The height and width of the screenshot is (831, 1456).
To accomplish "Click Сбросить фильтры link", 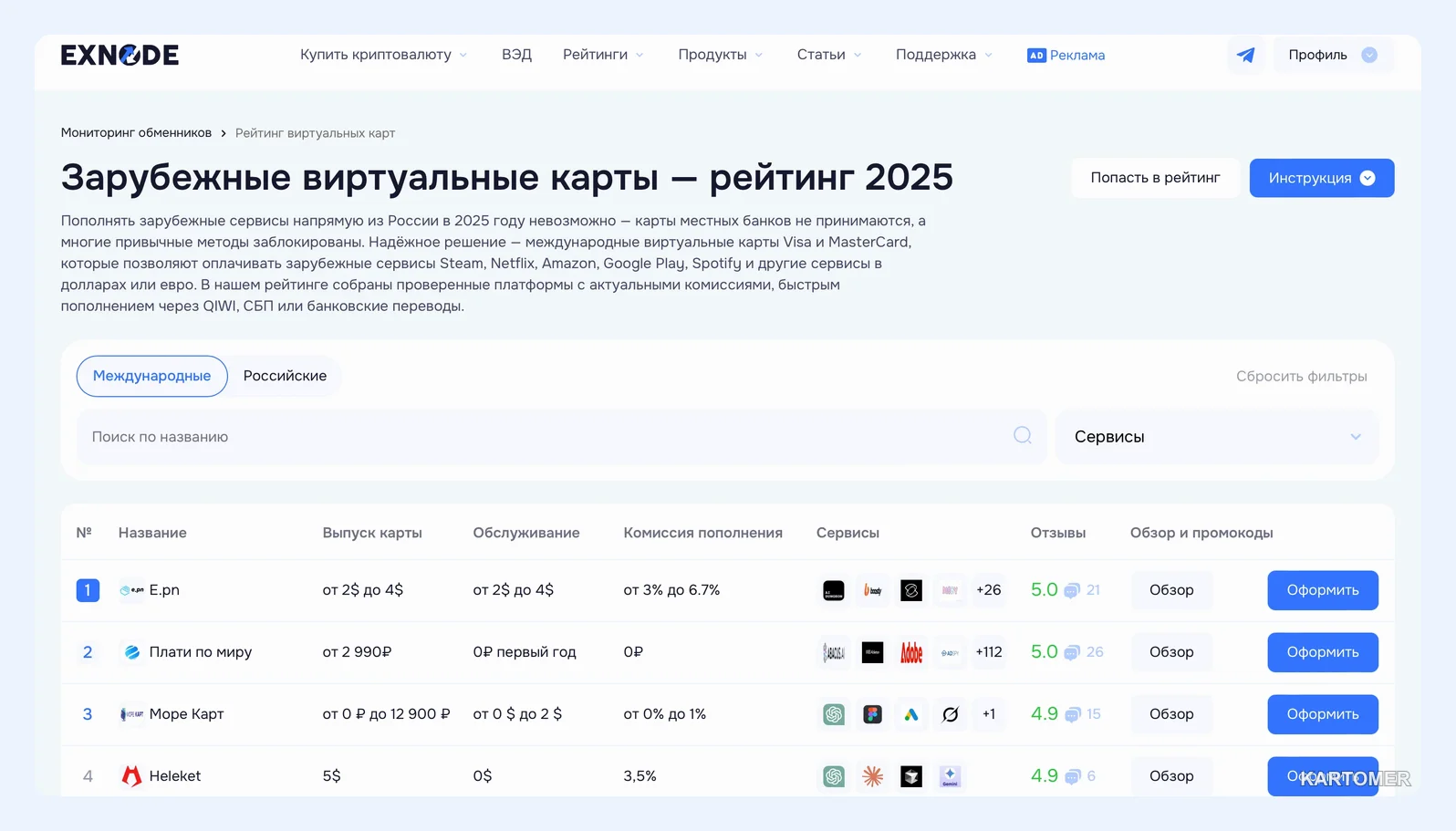I will click(1302, 377).
